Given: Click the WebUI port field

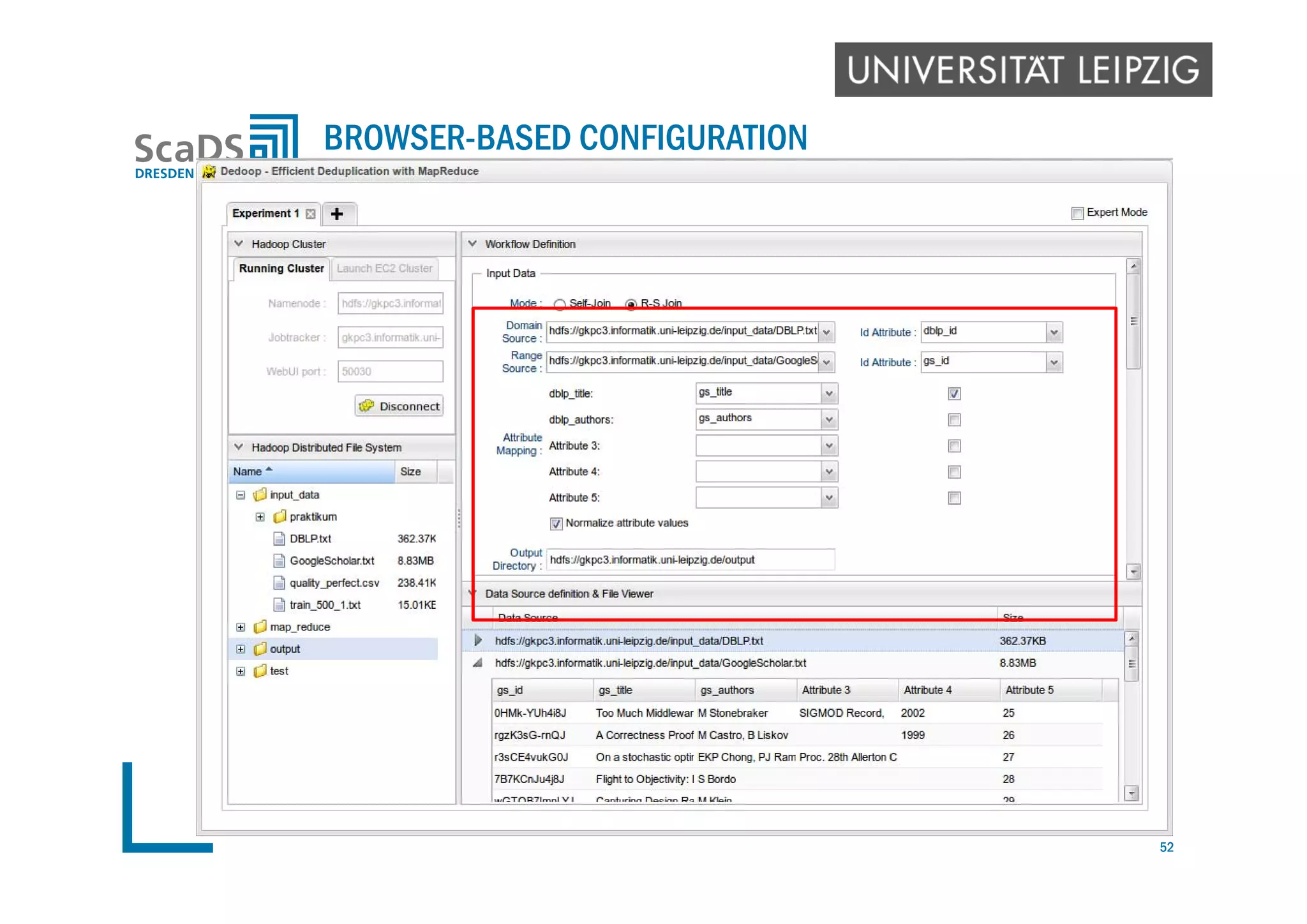Looking at the screenshot, I should [x=391, y=371].
